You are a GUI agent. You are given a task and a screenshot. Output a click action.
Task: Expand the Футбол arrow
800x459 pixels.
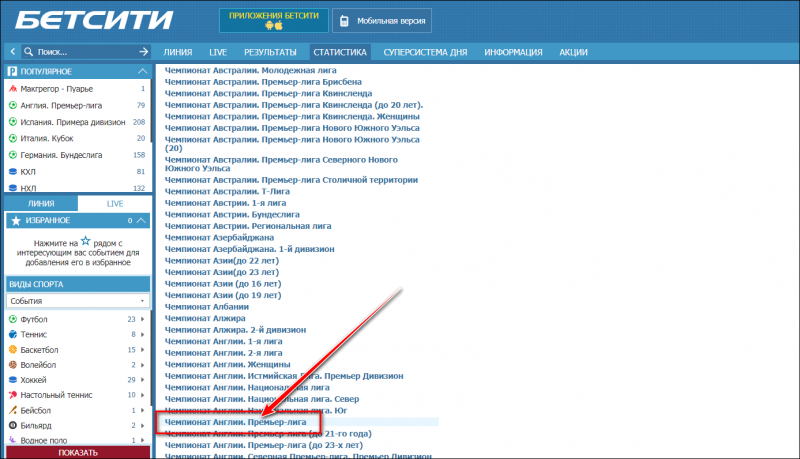point(142,319)
